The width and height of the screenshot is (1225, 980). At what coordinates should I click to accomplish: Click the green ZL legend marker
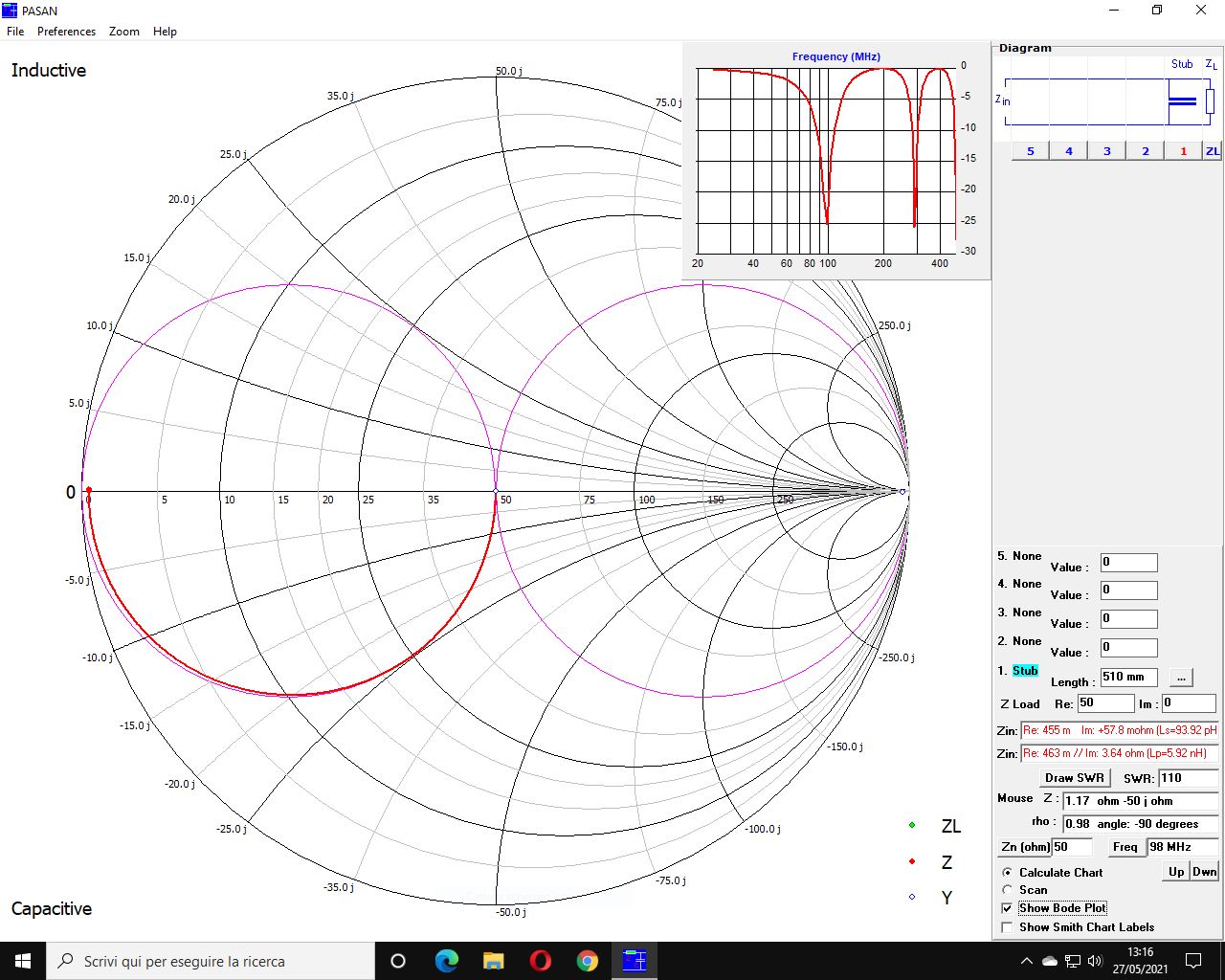pyautogui.click(x=912, y=825)
